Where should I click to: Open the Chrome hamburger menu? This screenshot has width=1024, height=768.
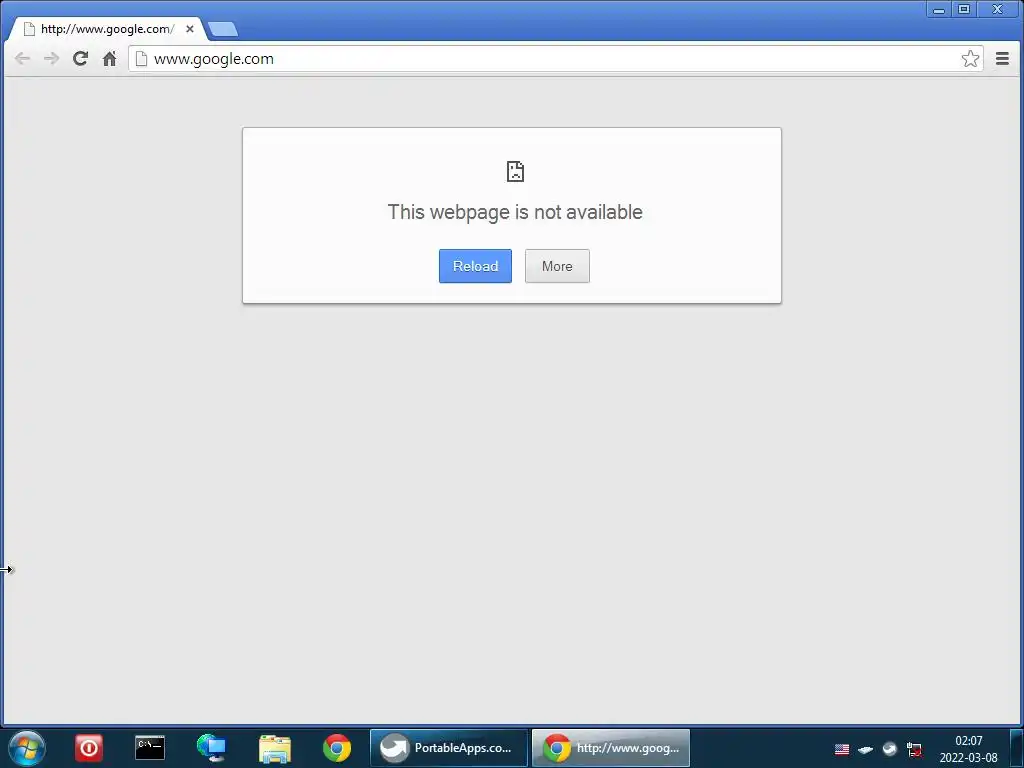point(1002,59)
